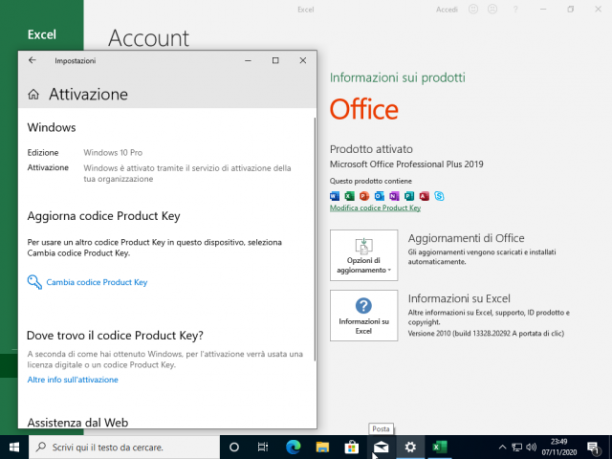Screen dimensions: 612x459
Task: Click the Cambia codice Product Key link
Action: pos(96,282)
